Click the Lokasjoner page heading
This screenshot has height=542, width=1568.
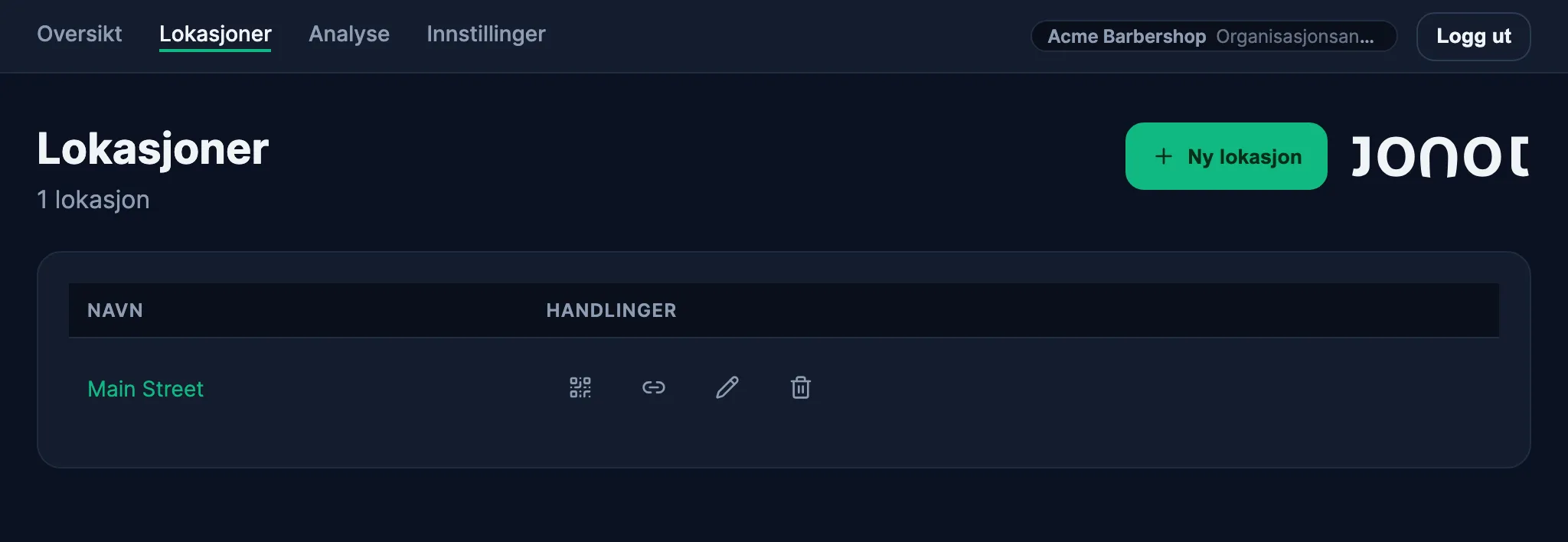tap(153, 149)
